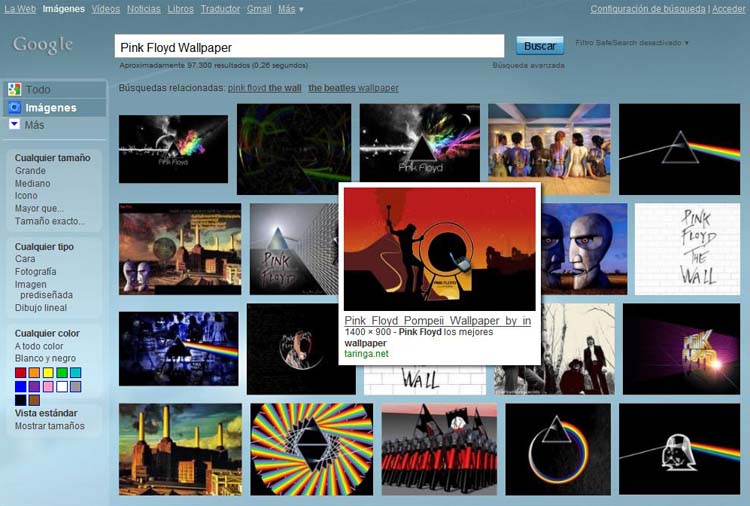Pick the blue color swatch
Viewport: 750px width, 506px height.
(21, 386)
